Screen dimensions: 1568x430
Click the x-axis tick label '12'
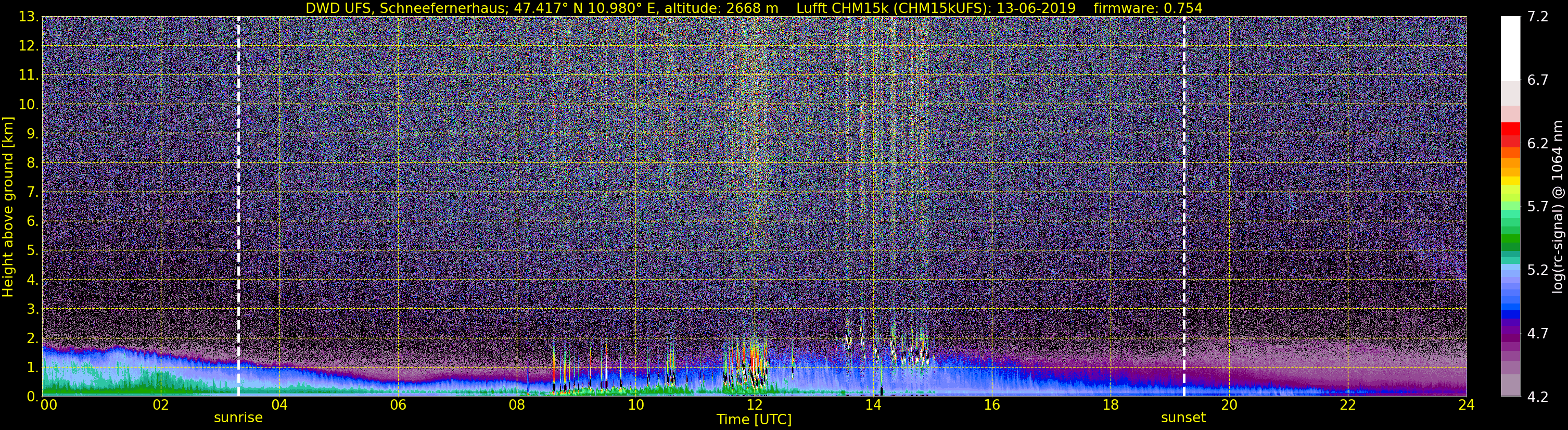point(754,405)
